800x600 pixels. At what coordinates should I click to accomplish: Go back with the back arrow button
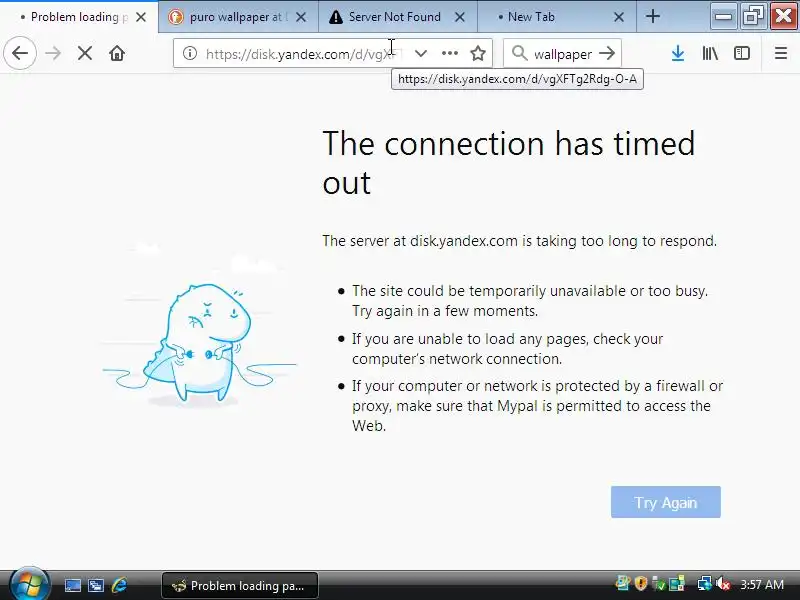[20, 53]
